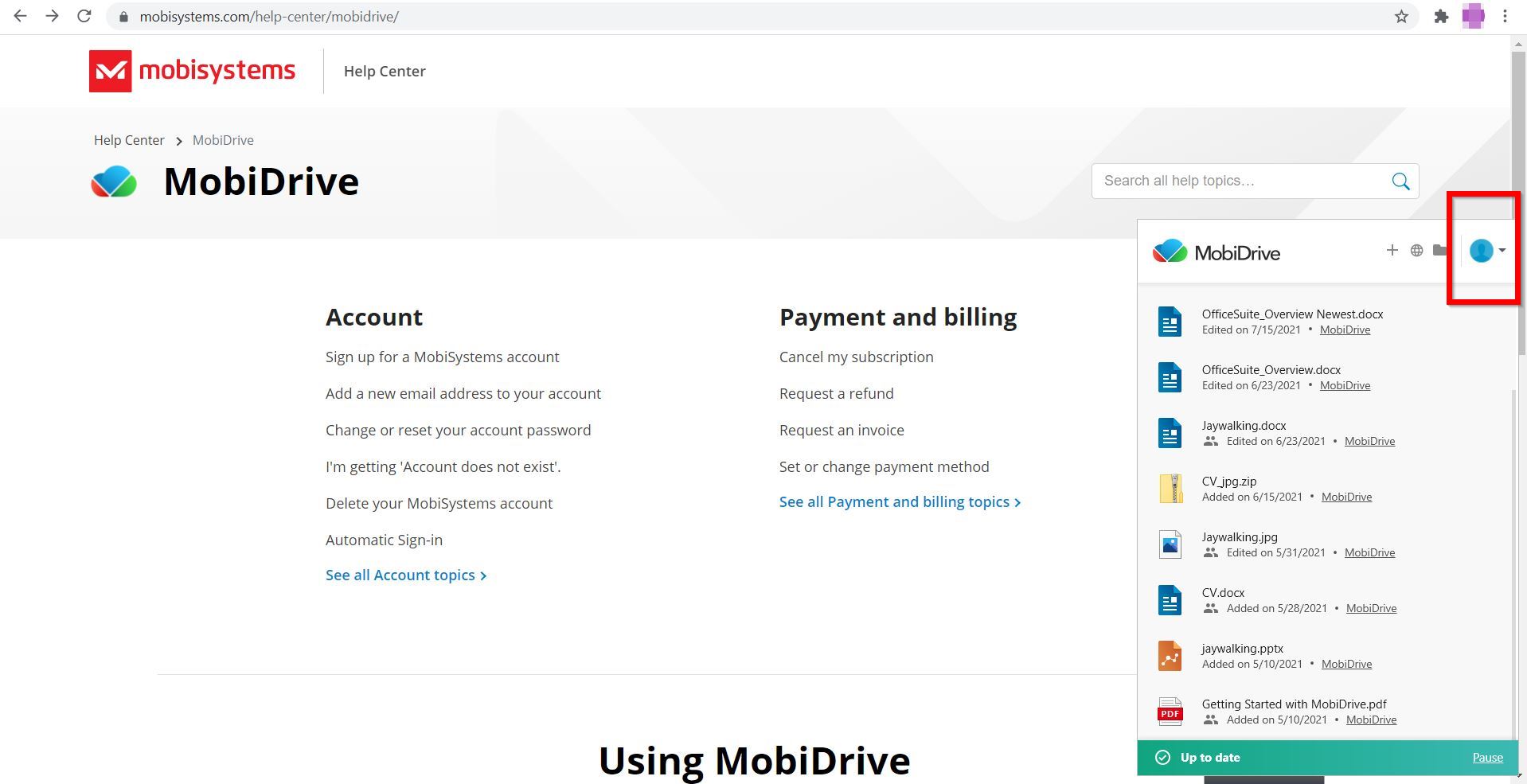The width and height of the screenshot is (1527, 784).
Task: Open the Help Center header link
Action: 385,71
